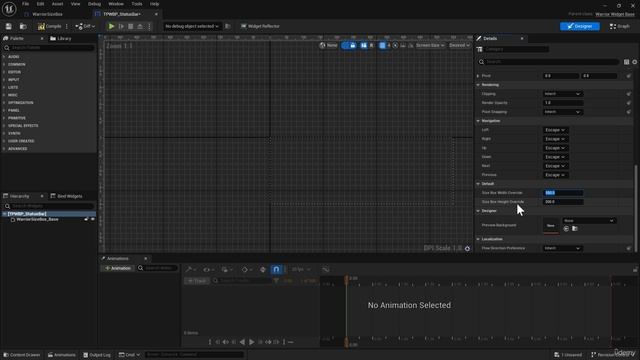Toggle lock on WarriorSizeBox_Base row
This screenshot has width=640, height=360.
[x=86, y=220]
